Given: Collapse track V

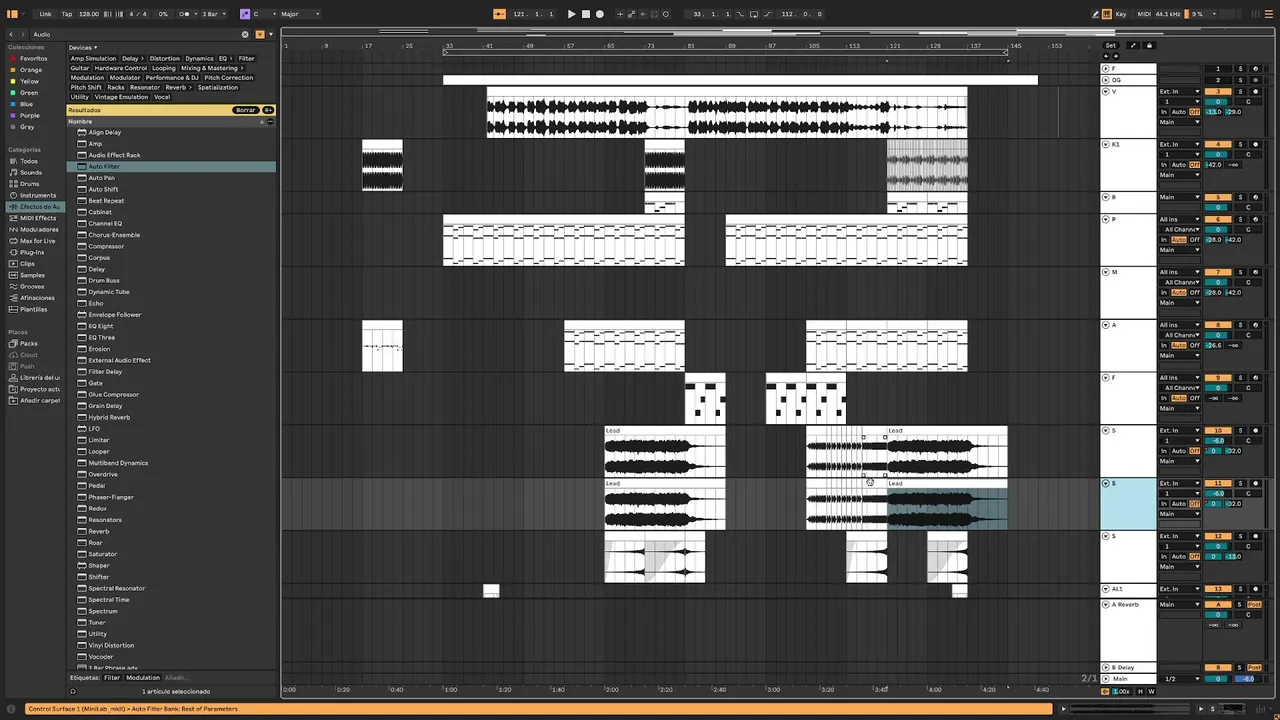Looking at the screenshot, I should pos(1105,91).
